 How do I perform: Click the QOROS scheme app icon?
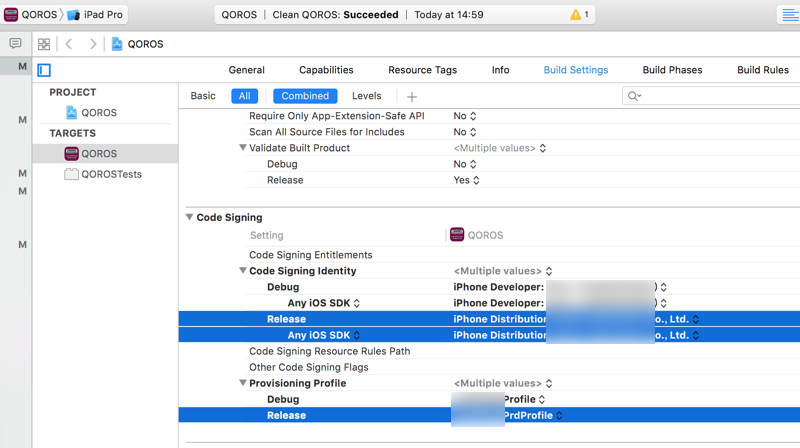click(11, 15)
